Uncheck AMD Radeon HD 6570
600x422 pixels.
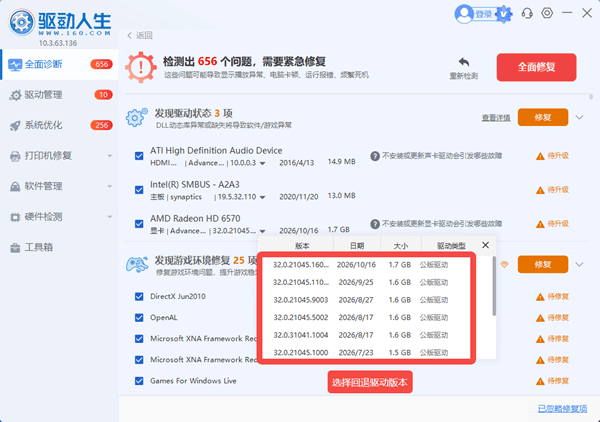coord(139,224)
